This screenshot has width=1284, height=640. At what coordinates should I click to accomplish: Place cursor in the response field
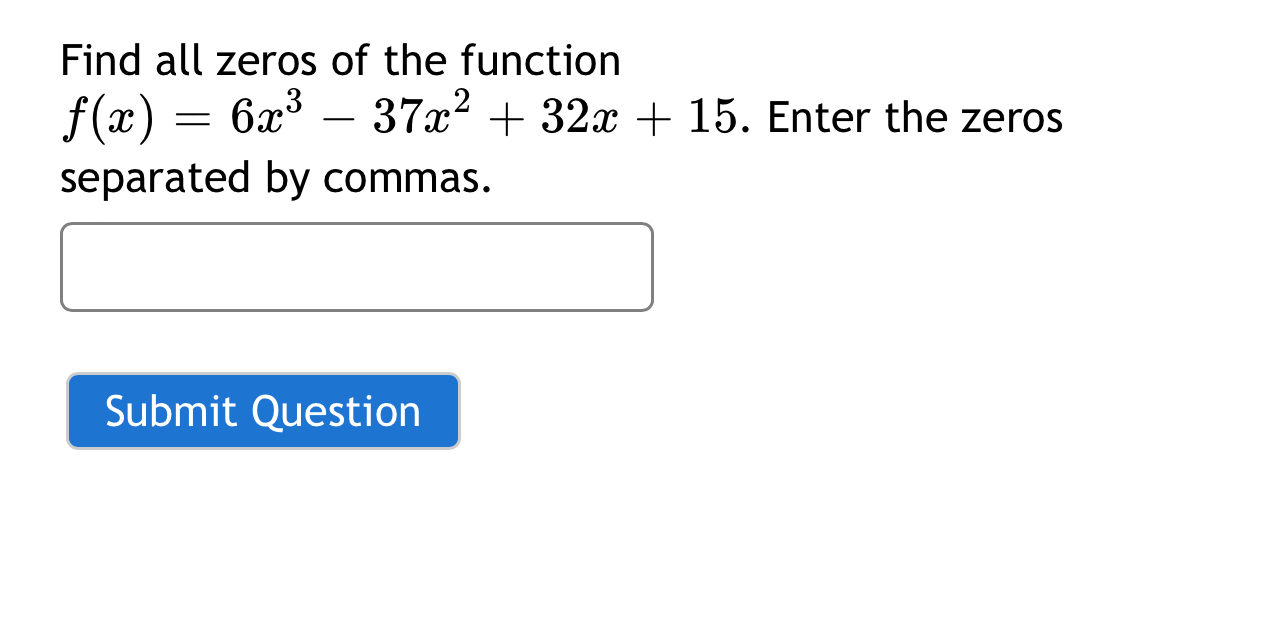click(x=356, y=267)
